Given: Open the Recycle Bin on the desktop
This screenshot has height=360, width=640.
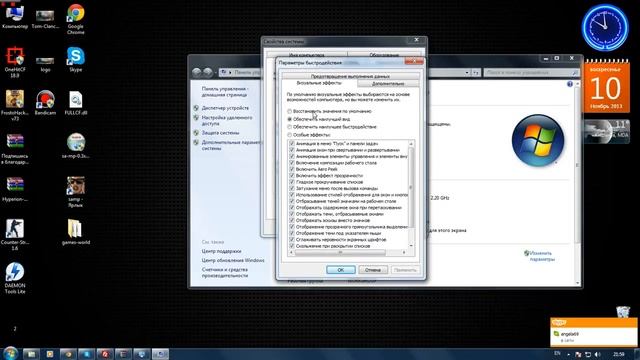Looking at the screenshot, I should 623,312.
